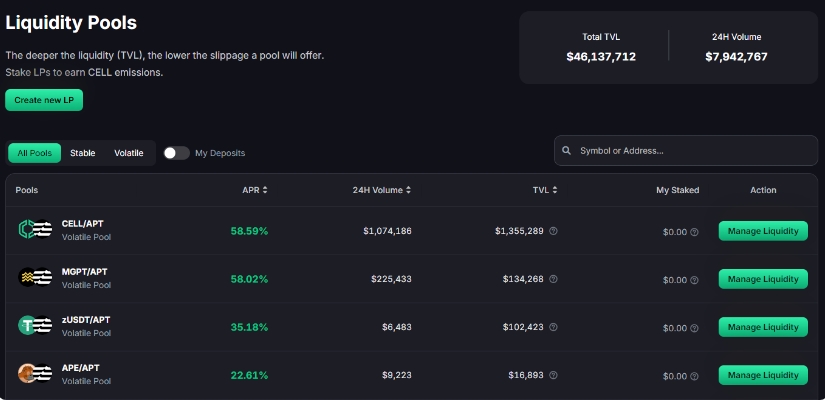Toggle the My Deposits switch

tap(176, 153)
